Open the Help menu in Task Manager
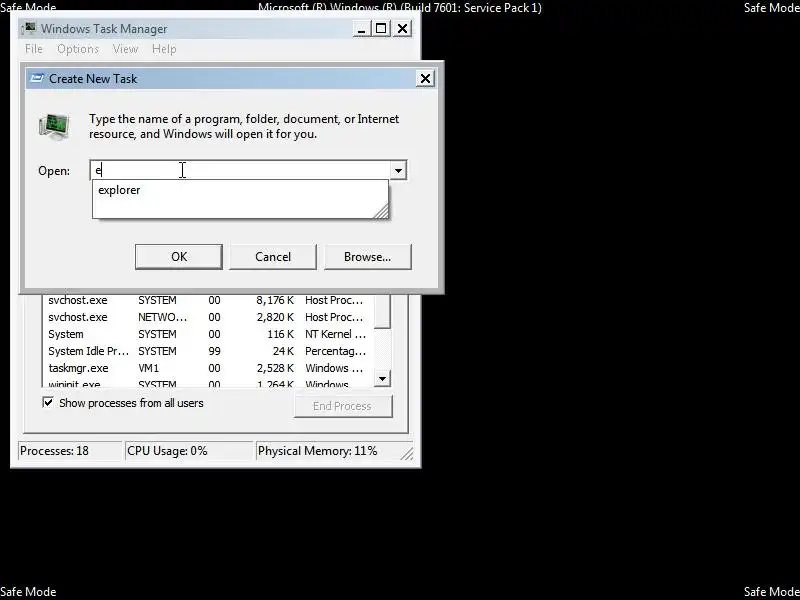The height and width of the screenshot is (600, 800). pos(164,49)
